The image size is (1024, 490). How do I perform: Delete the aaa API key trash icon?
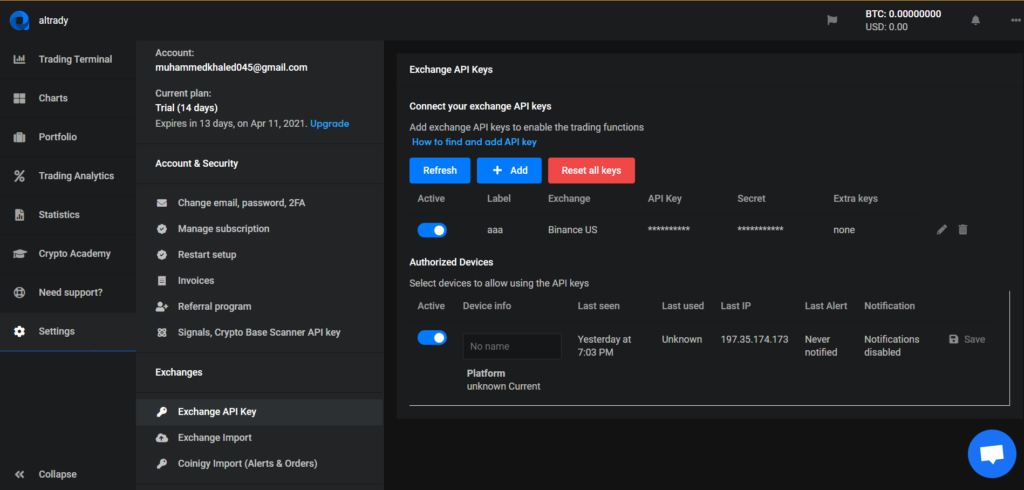point(963,229)
